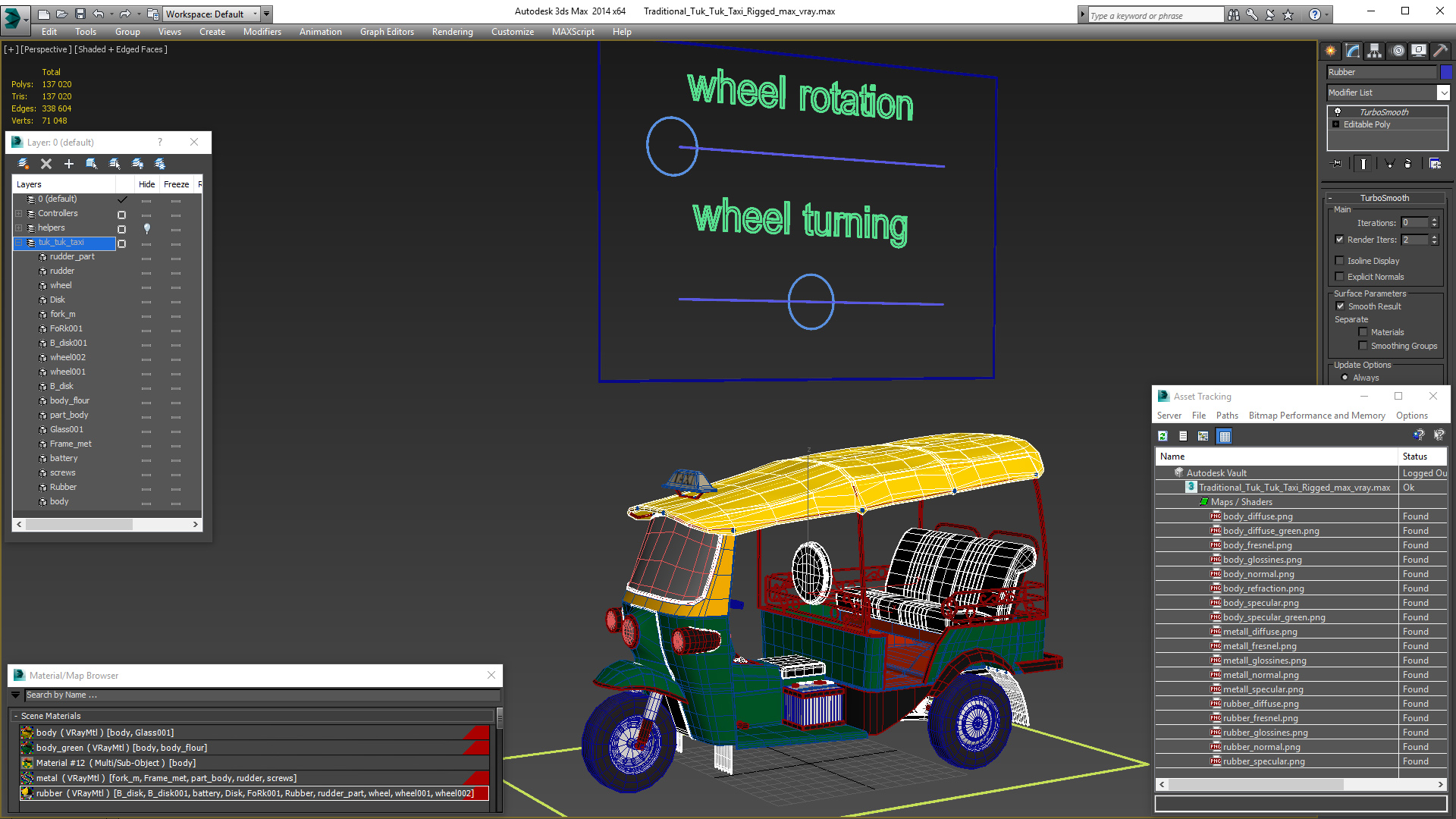Expand Editable Poly in modifier stack
Viewport: 1456px width, 819px height.
pos(1335,124)
